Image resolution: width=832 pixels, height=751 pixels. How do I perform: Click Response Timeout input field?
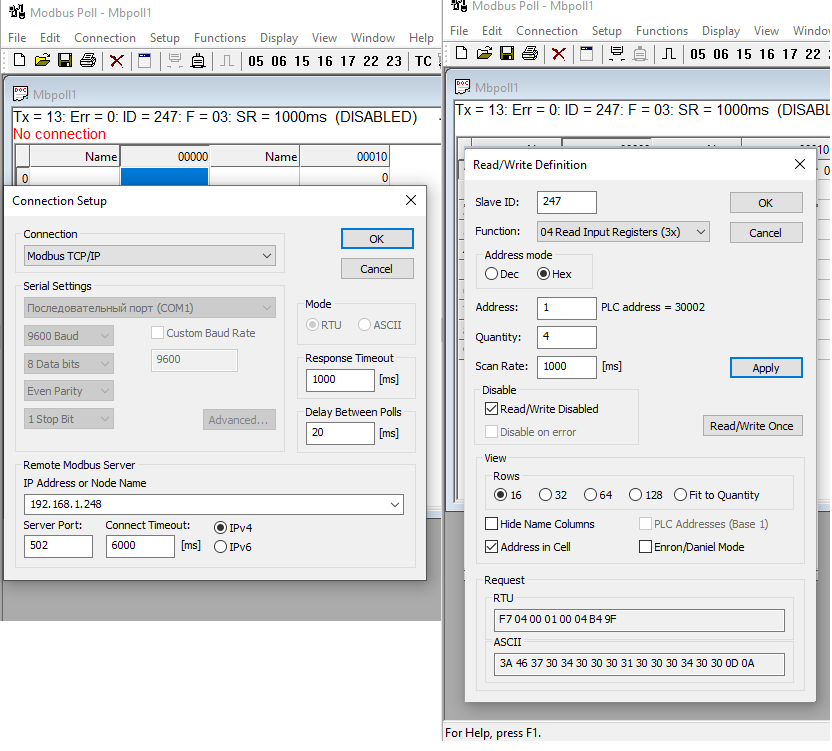[340, 379]
